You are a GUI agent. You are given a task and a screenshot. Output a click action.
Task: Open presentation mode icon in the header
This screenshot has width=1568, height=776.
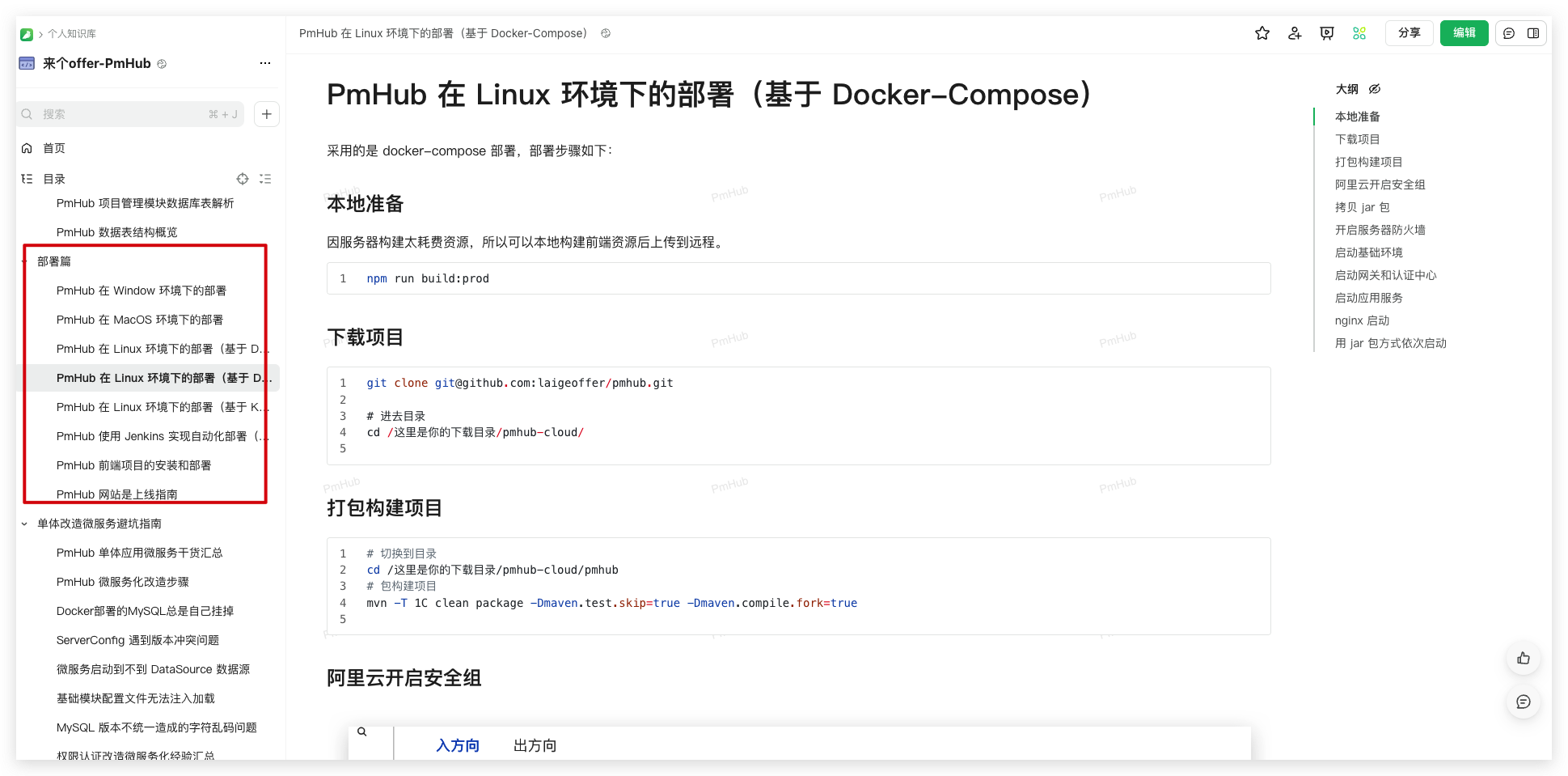click(1327, 33)
